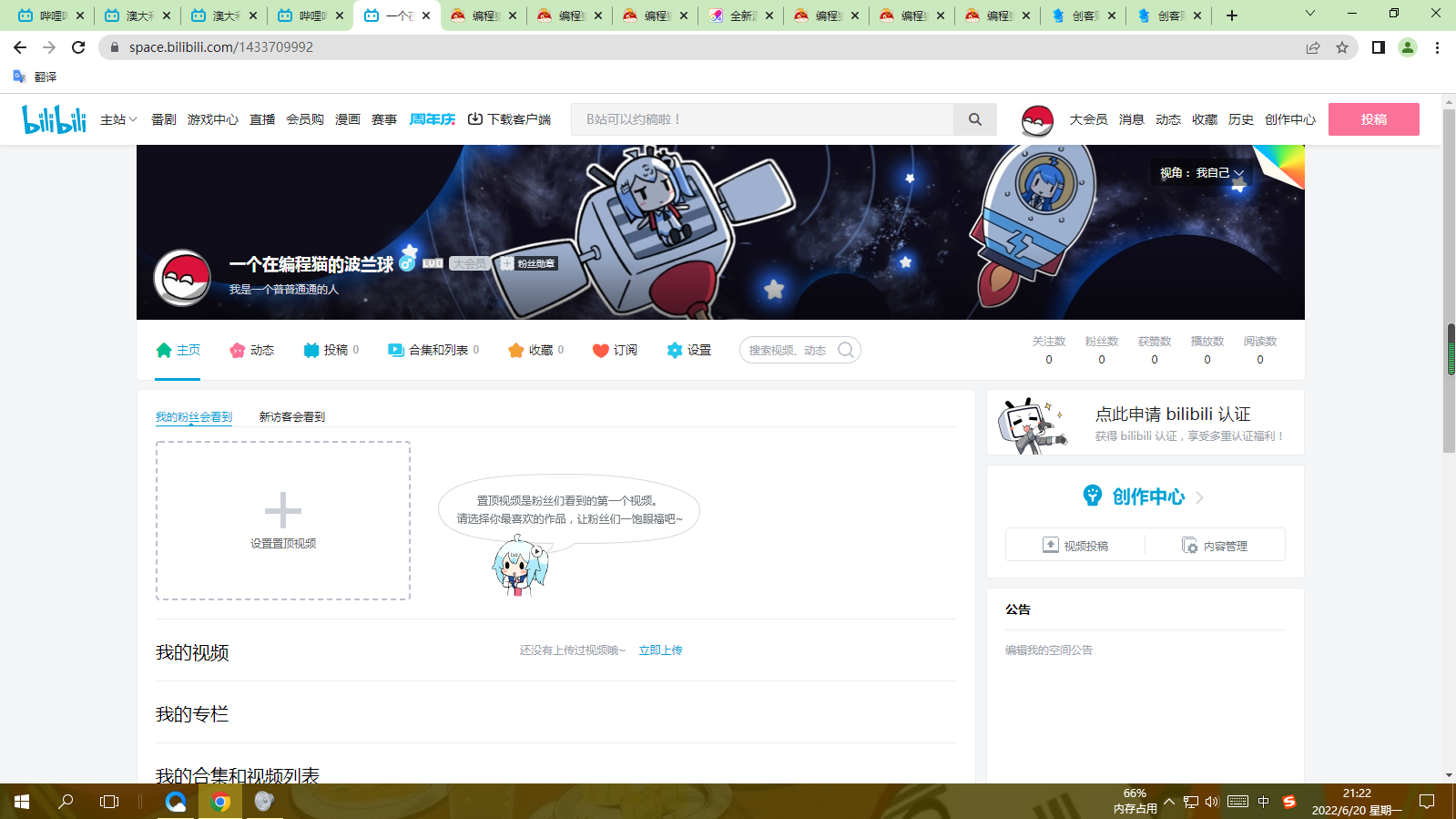
Task: Open Chrome three-dot menu
Action: click(1437, 47)
